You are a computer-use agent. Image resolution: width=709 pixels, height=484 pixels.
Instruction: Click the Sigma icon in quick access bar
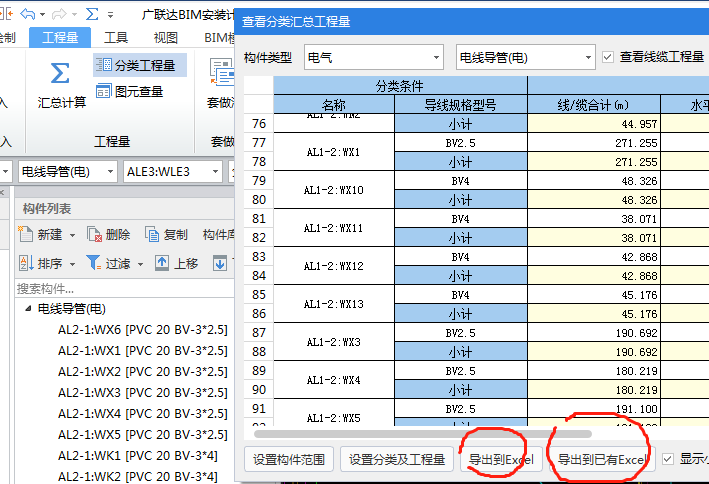[x=92, y=14]
